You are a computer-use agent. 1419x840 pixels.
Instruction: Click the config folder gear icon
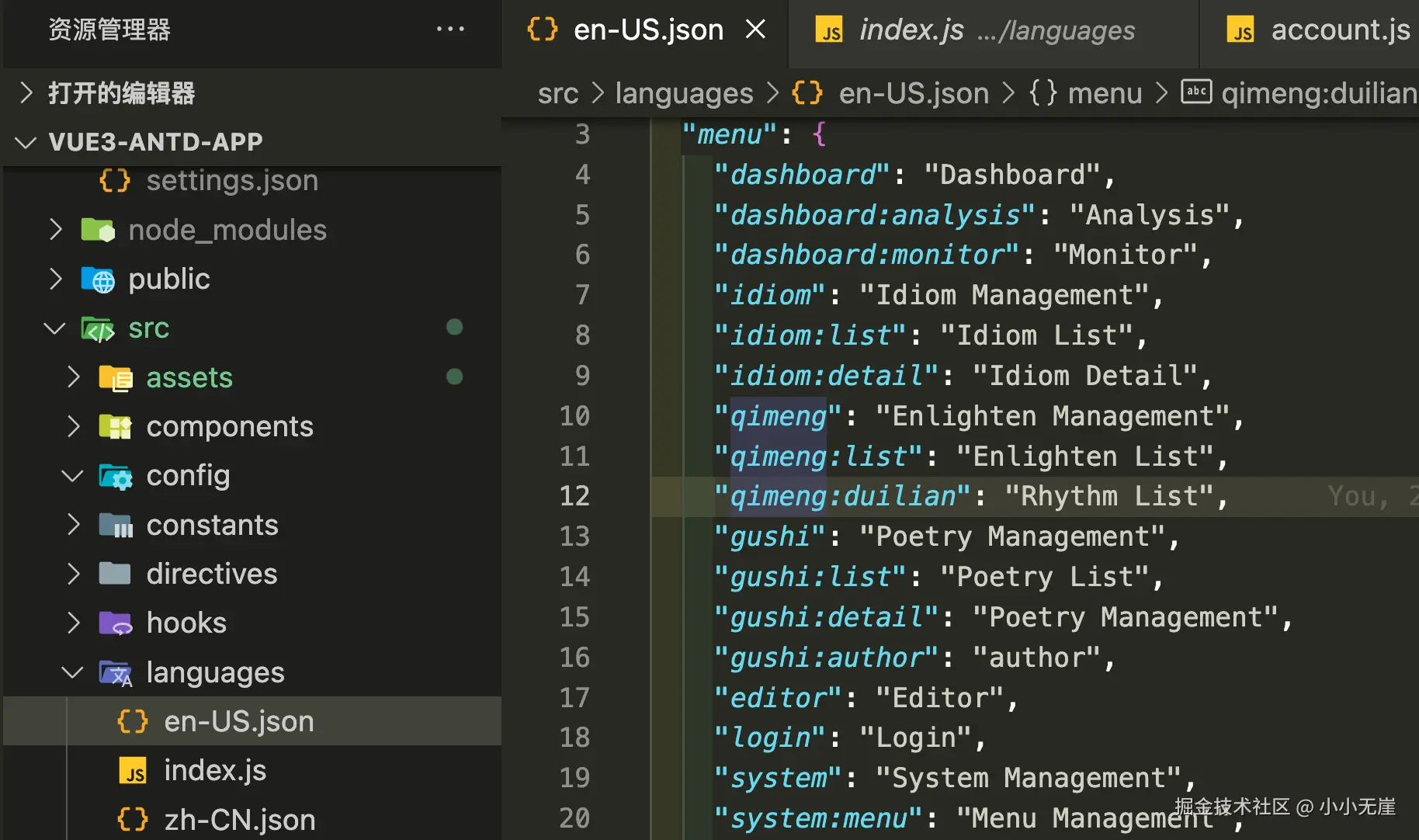coord(116,477)
